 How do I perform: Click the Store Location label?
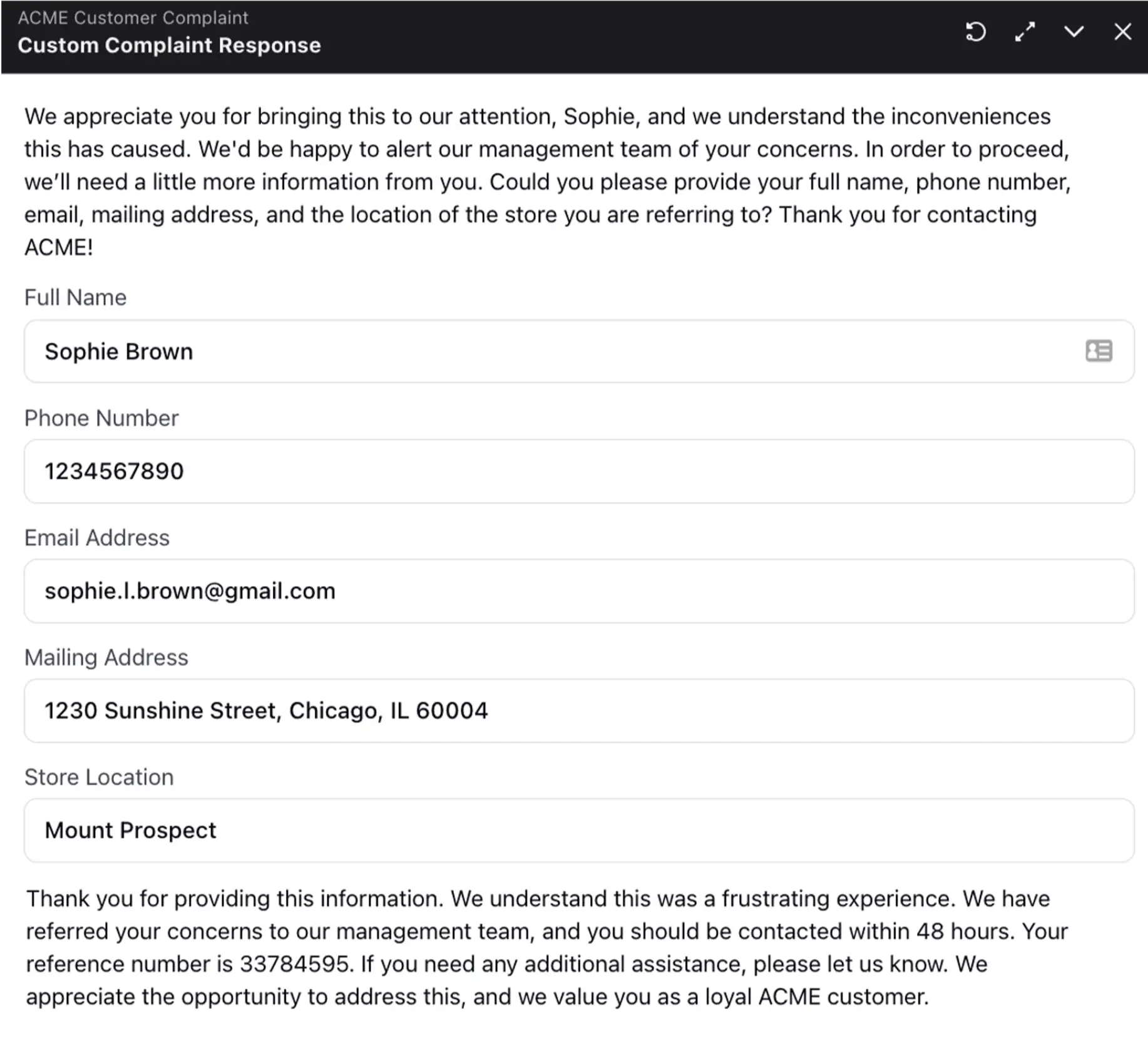pos(98,777)
